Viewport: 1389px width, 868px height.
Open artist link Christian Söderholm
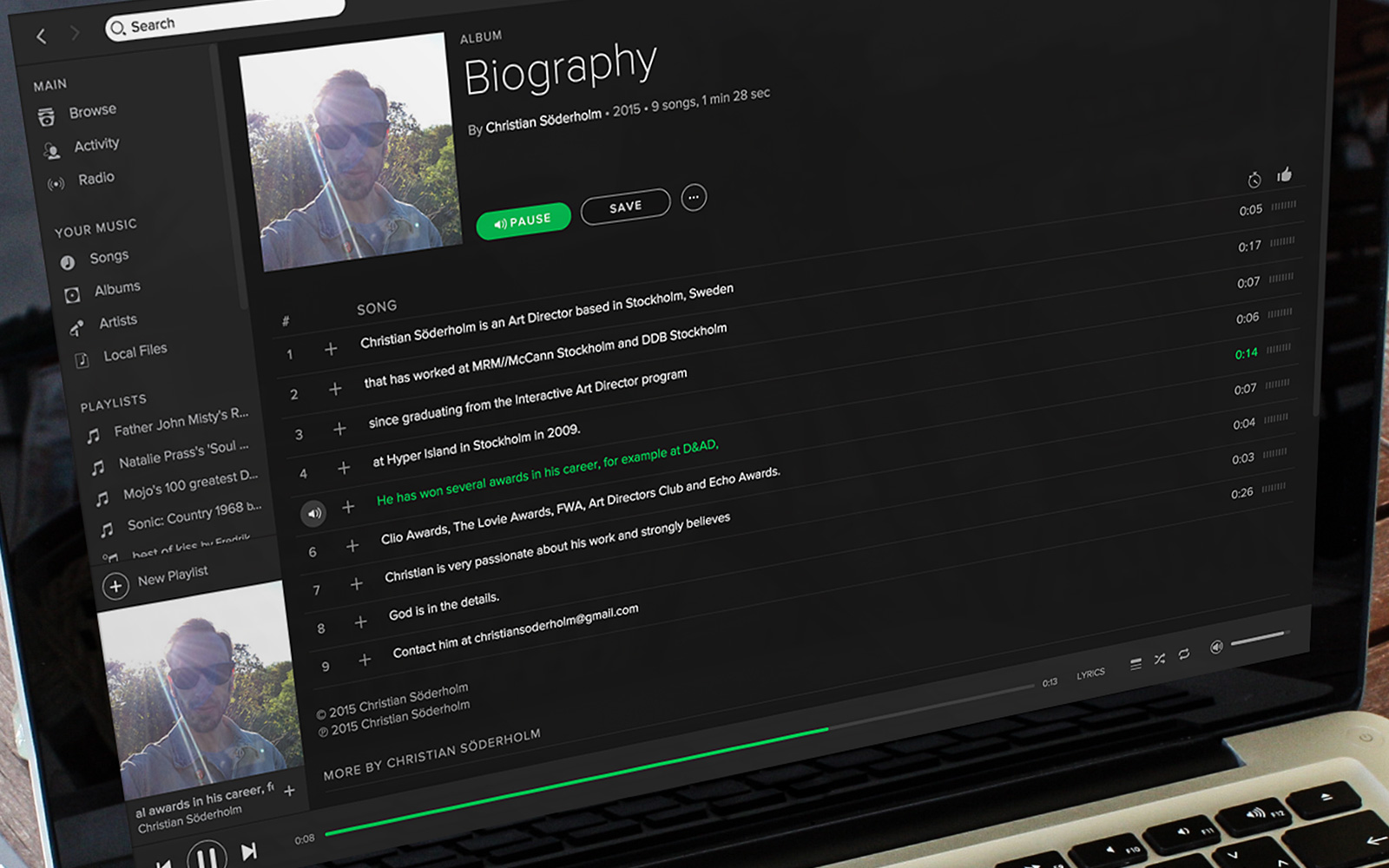[x=543, y=121]
